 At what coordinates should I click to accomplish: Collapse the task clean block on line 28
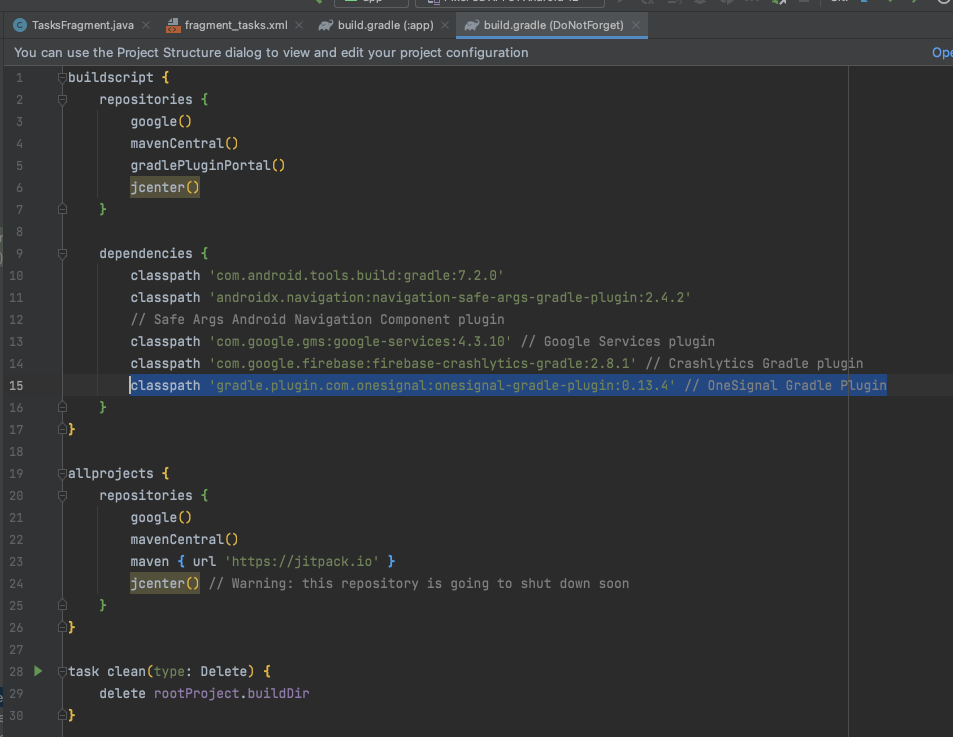click(x=62, y=671)
